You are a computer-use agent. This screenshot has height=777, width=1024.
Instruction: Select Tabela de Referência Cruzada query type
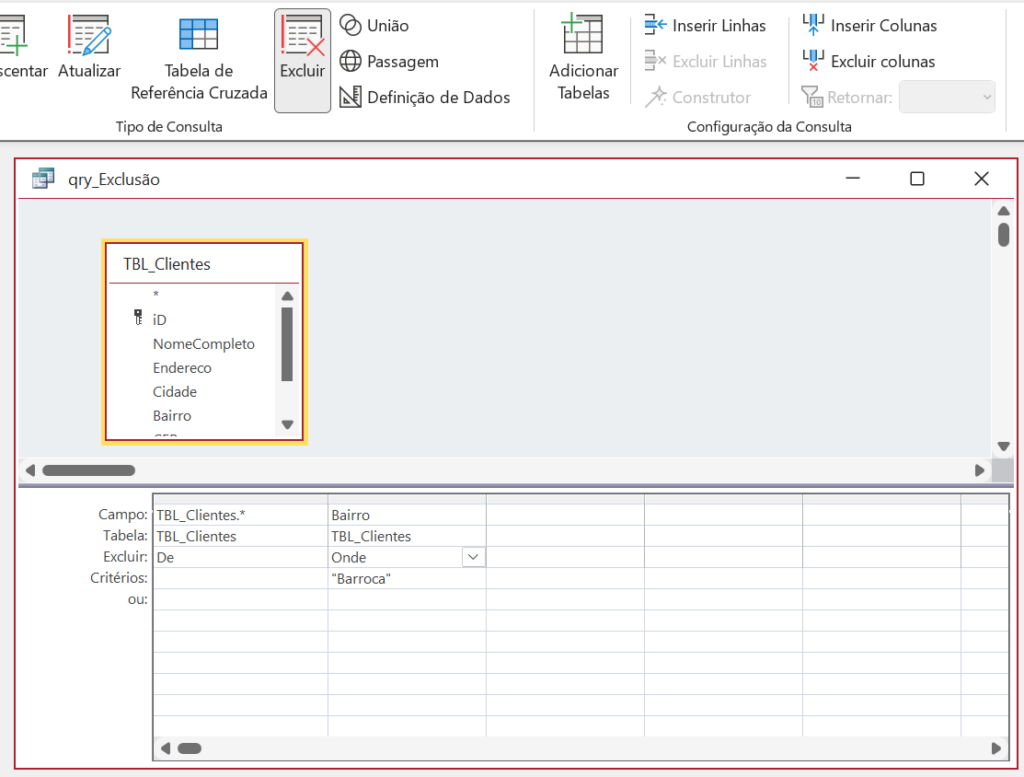click(199, 34)
